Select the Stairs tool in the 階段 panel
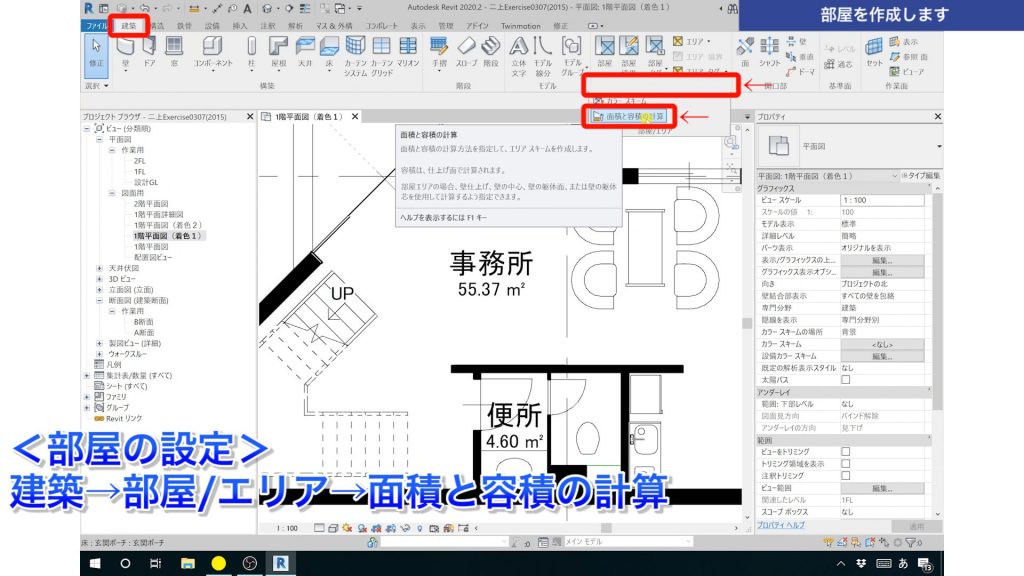Image resolution: width=1024 pixels, height=576 pixels. (489, 48)
